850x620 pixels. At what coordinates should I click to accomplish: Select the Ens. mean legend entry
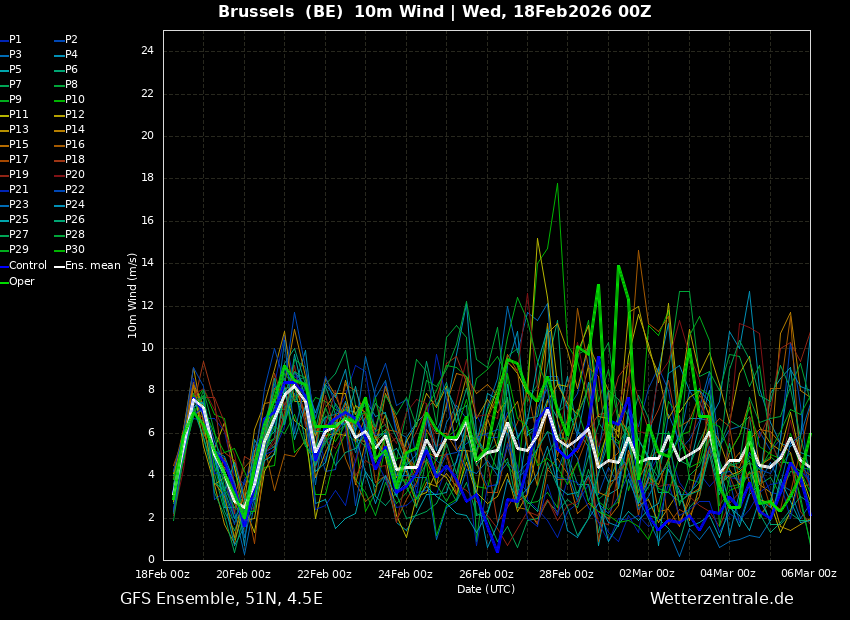pos(92,266)
